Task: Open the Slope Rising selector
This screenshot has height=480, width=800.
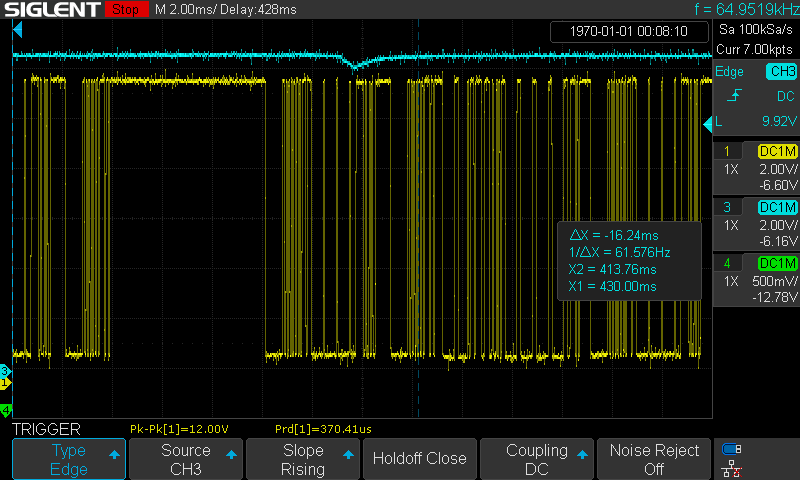Action: point(302,459)
